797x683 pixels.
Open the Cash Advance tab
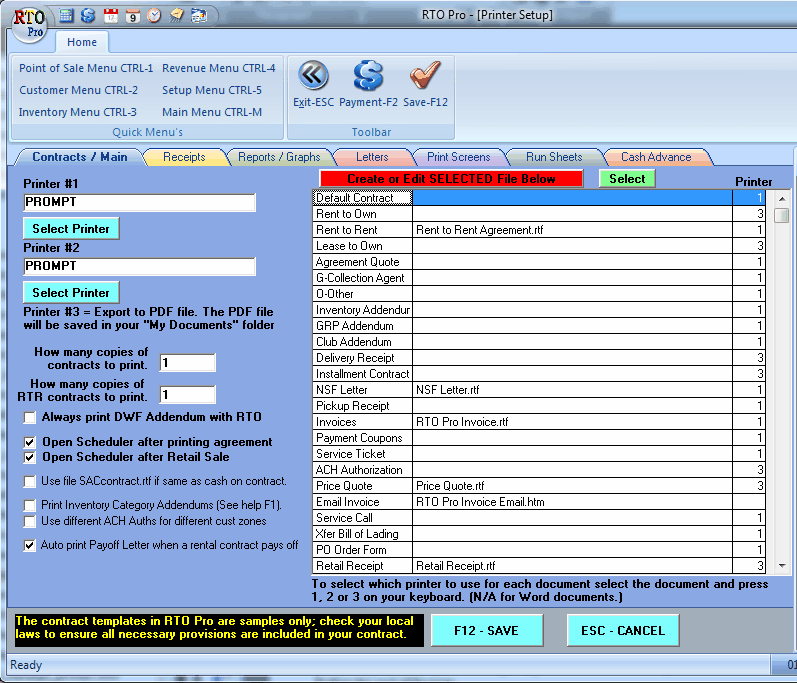pyautogui.click(x=655, y=157)
